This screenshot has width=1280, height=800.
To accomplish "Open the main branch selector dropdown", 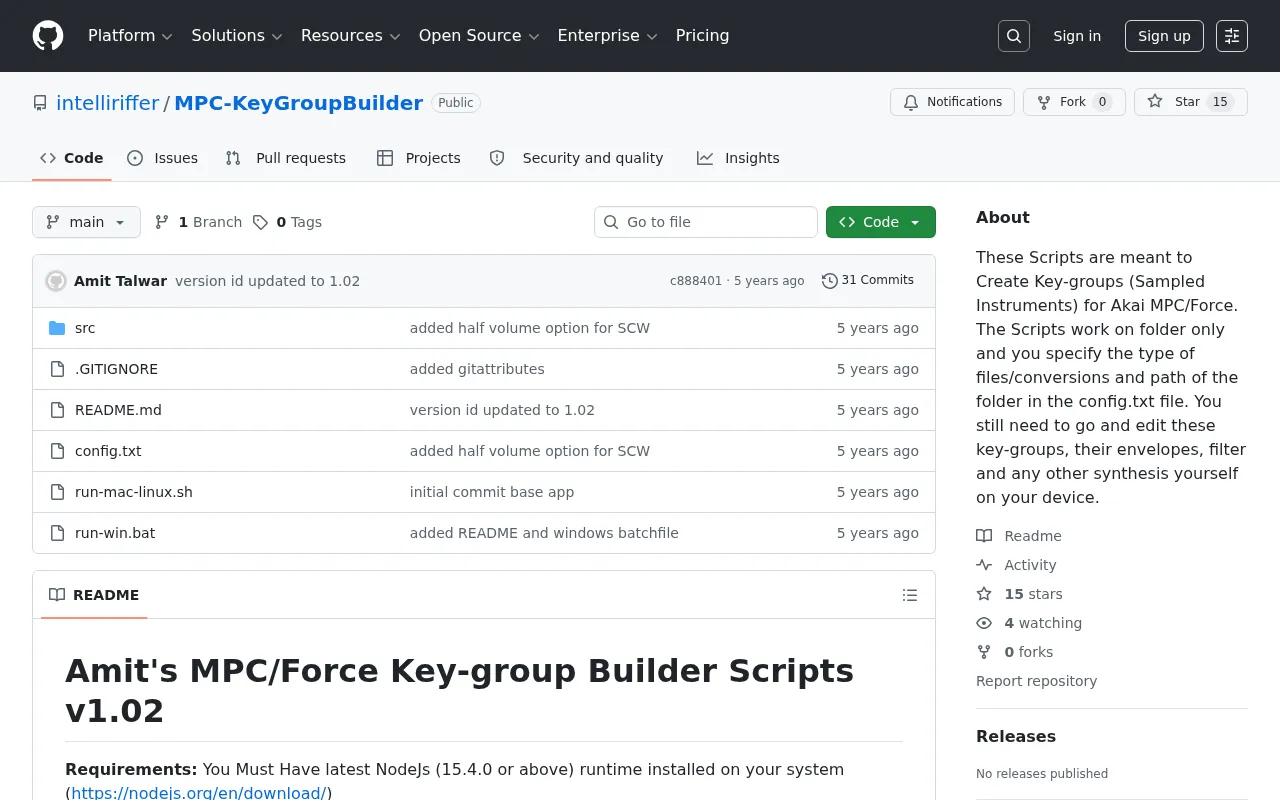I will pos(86,222).
